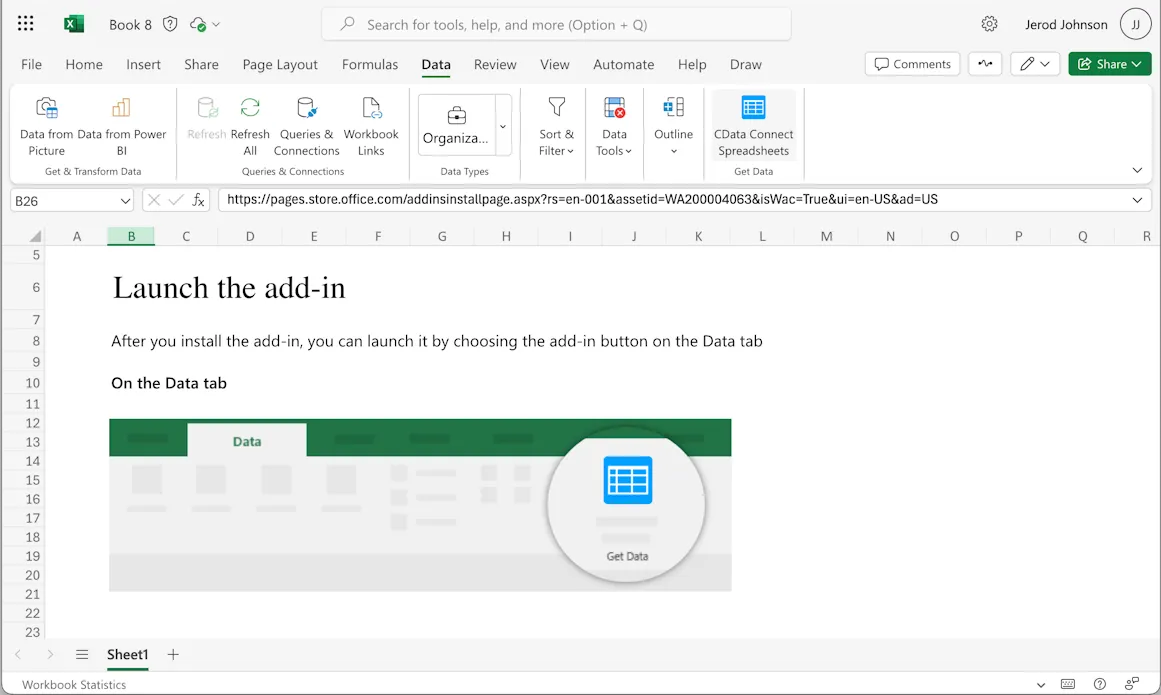The width and height of the screenshot is (1161, 695).
Task: Click the Data from Power BI icon
Action: click(x=119, y=125)
